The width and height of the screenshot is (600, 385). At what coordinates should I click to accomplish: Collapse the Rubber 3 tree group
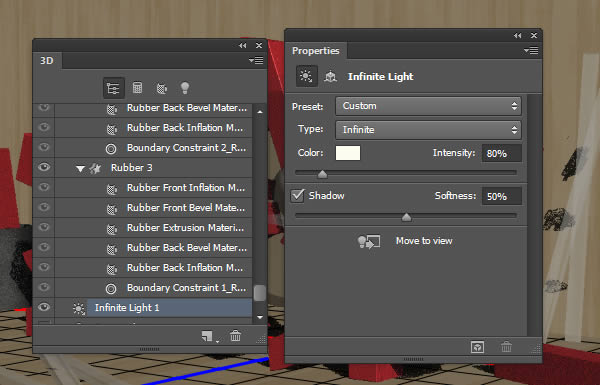coord(80,169)
